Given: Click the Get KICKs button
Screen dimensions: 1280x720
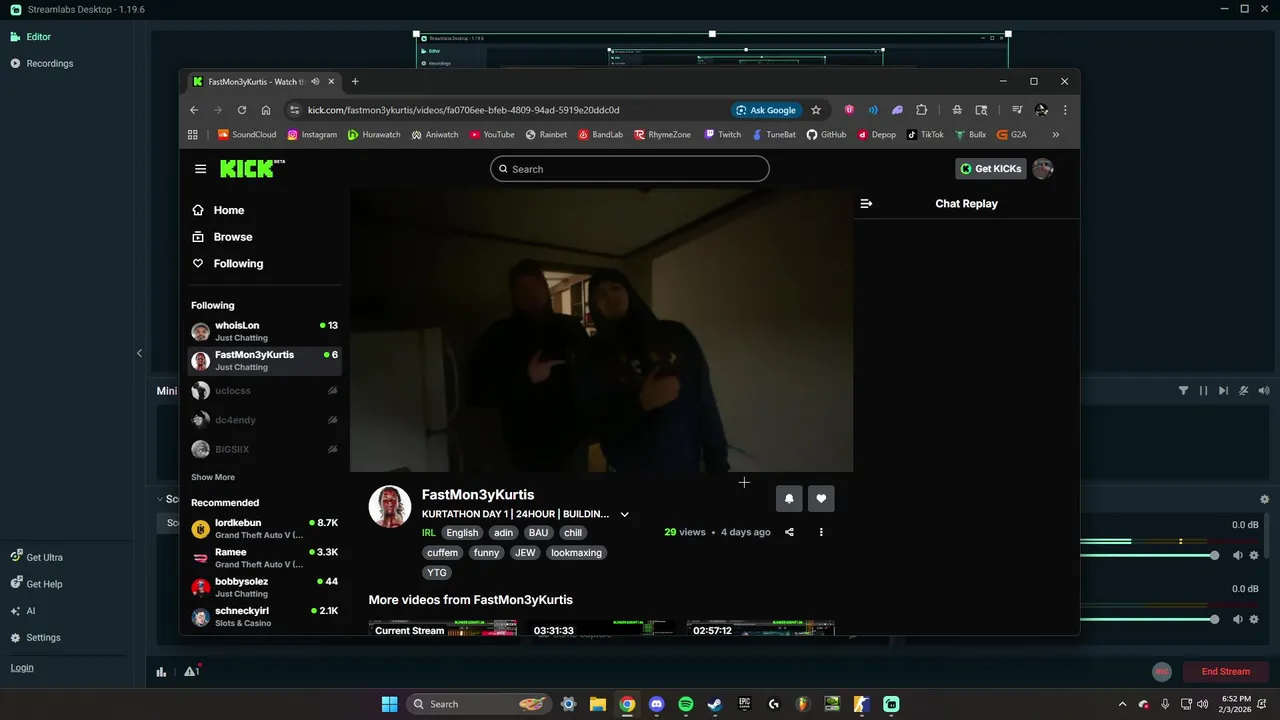Looking at the screenshot, I should point(990,169).
